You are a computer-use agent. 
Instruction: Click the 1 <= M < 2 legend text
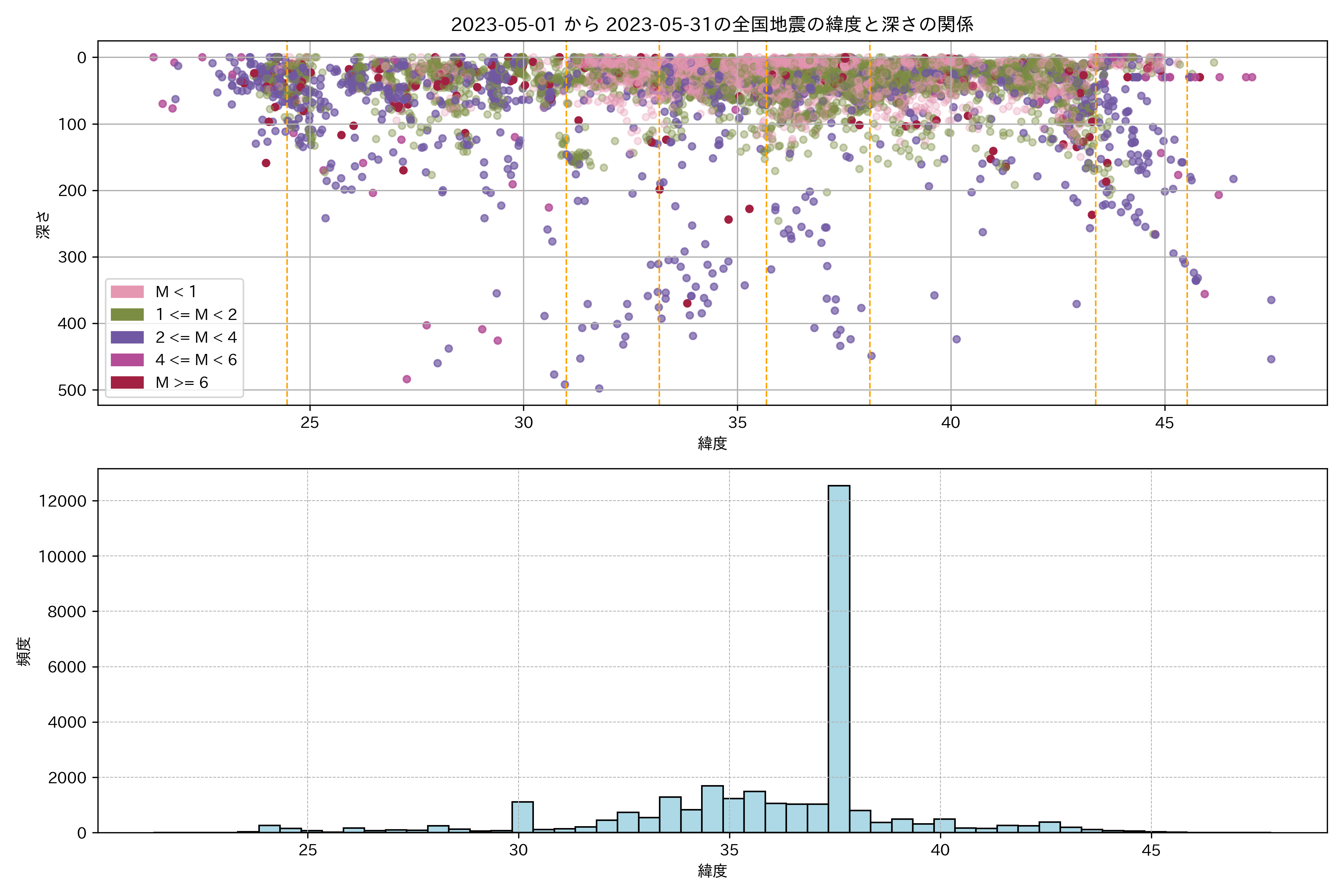pyautogui.click(x=196, y=314)
